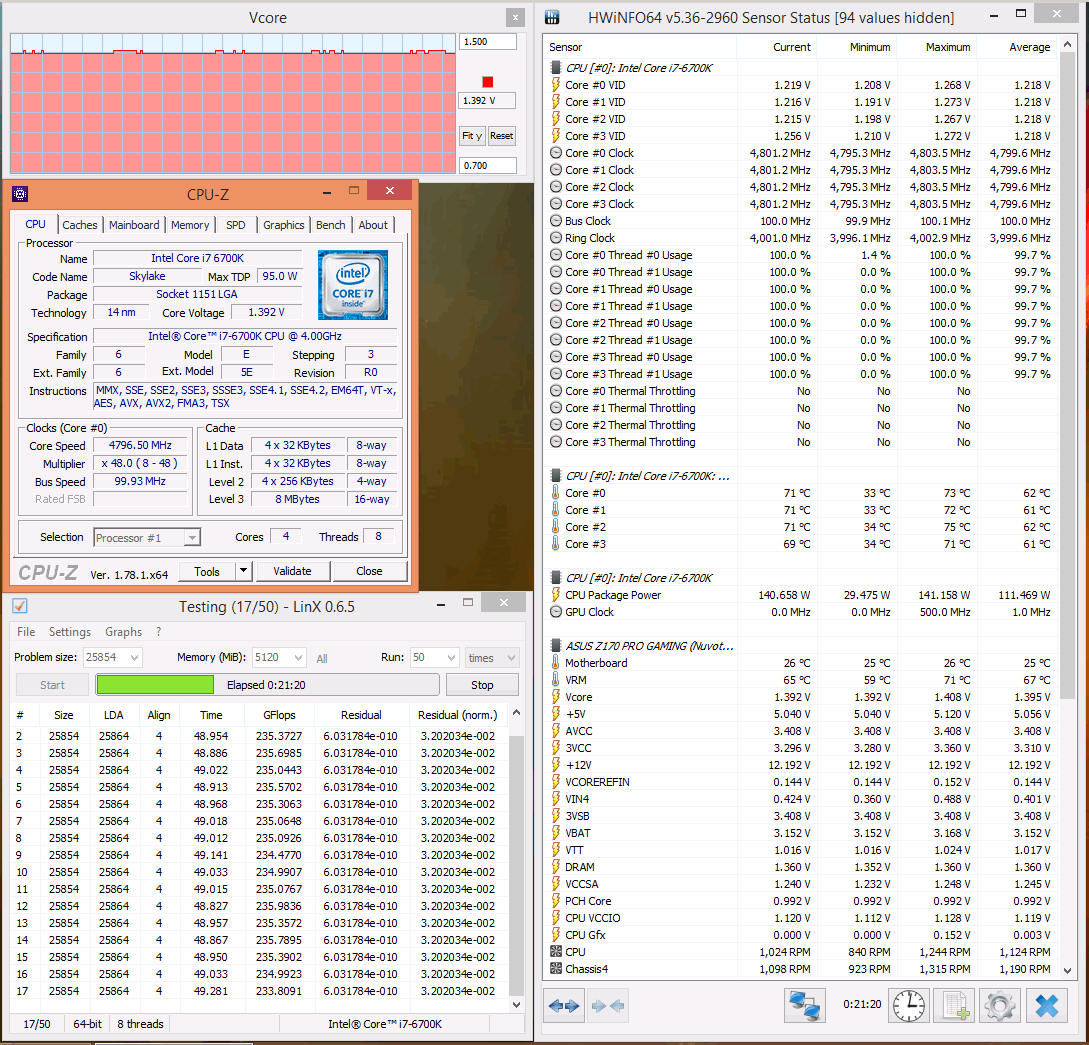Open the Memory (MiB) dropdown
The image size is (1089, 1045).
point(279,657)
